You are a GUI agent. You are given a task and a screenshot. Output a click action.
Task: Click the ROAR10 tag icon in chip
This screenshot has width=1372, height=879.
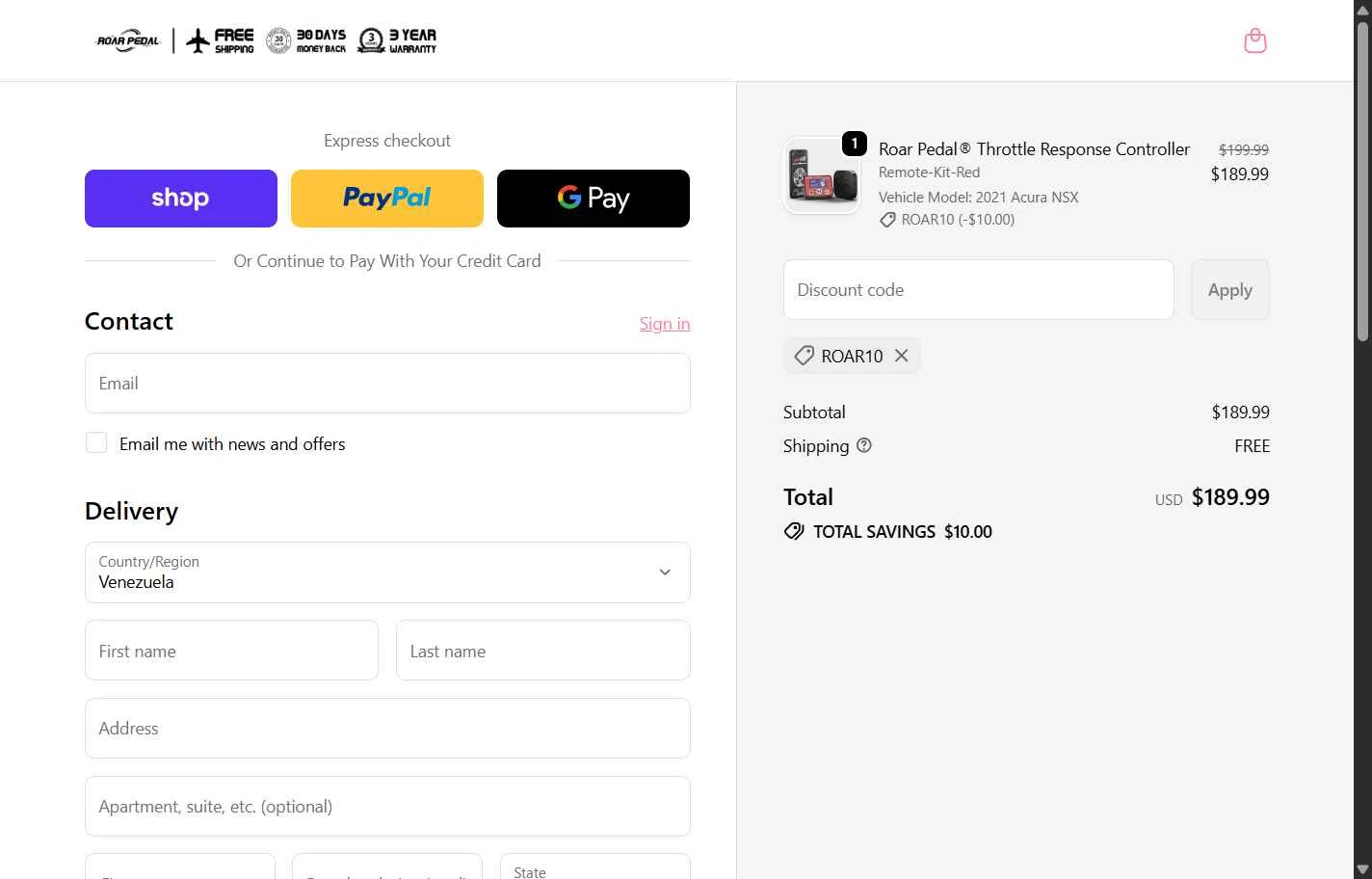point(804,356)
